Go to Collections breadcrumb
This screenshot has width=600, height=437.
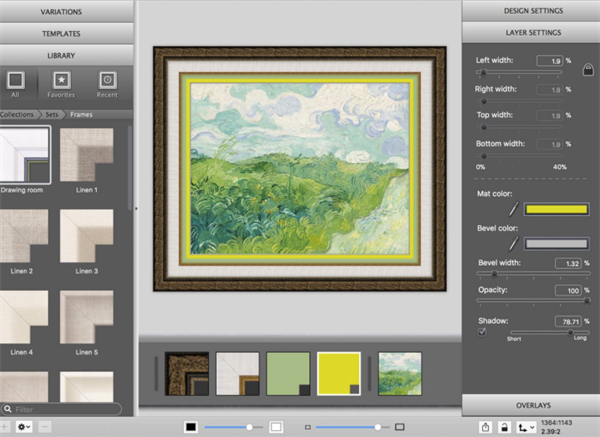tap(17, 114)
